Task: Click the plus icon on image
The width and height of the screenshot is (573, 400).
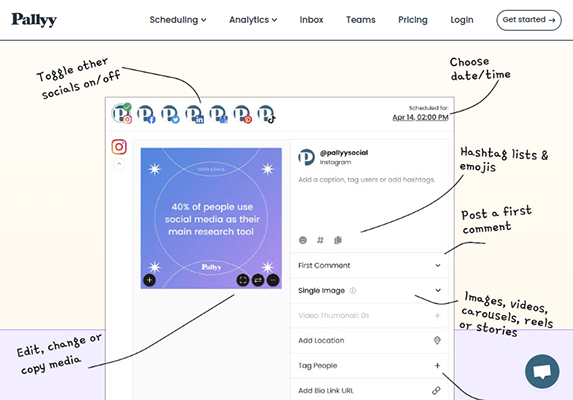Action: 149,280
